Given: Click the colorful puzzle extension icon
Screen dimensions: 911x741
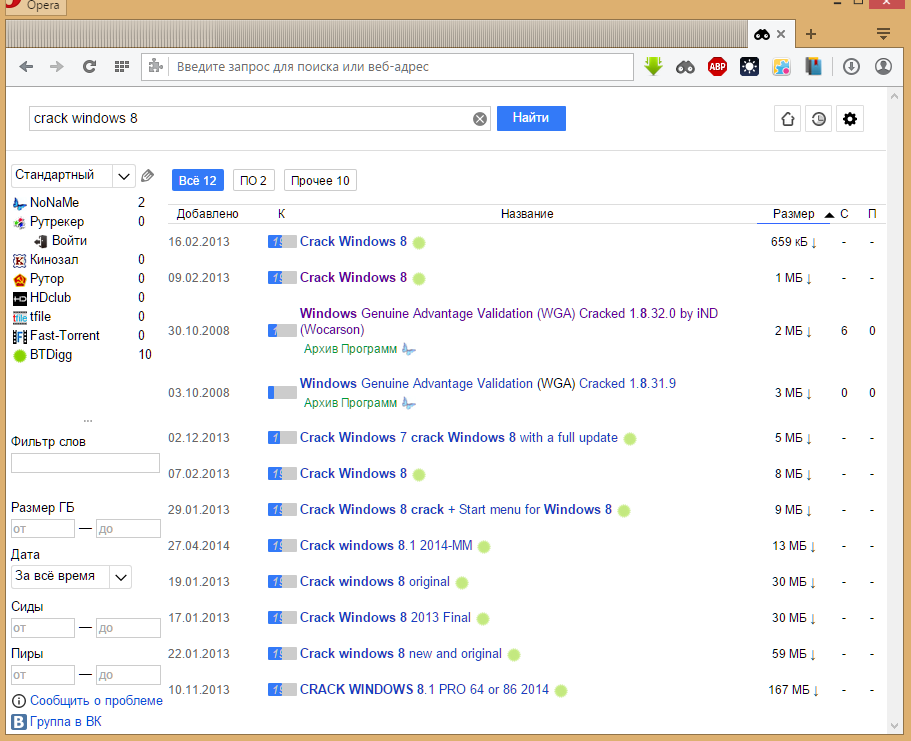Looking at the screenshot, I should coord(781,67).
